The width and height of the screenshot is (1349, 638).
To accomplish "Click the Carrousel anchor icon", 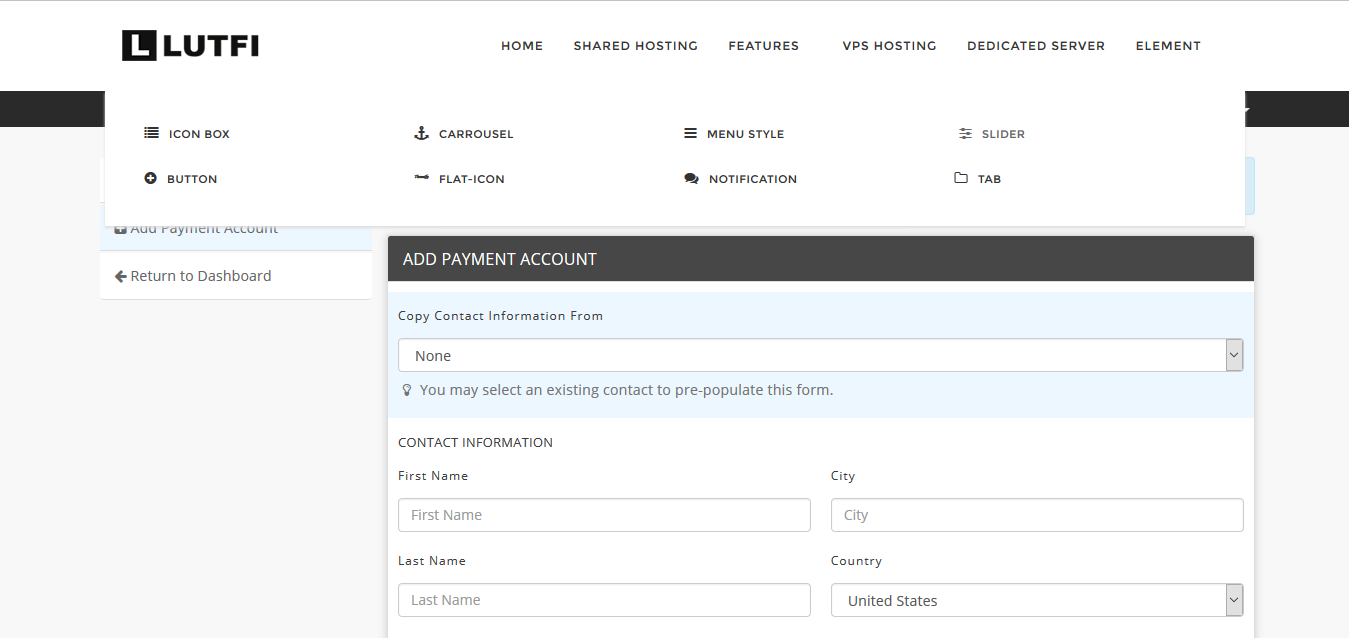I will [421, 133].
